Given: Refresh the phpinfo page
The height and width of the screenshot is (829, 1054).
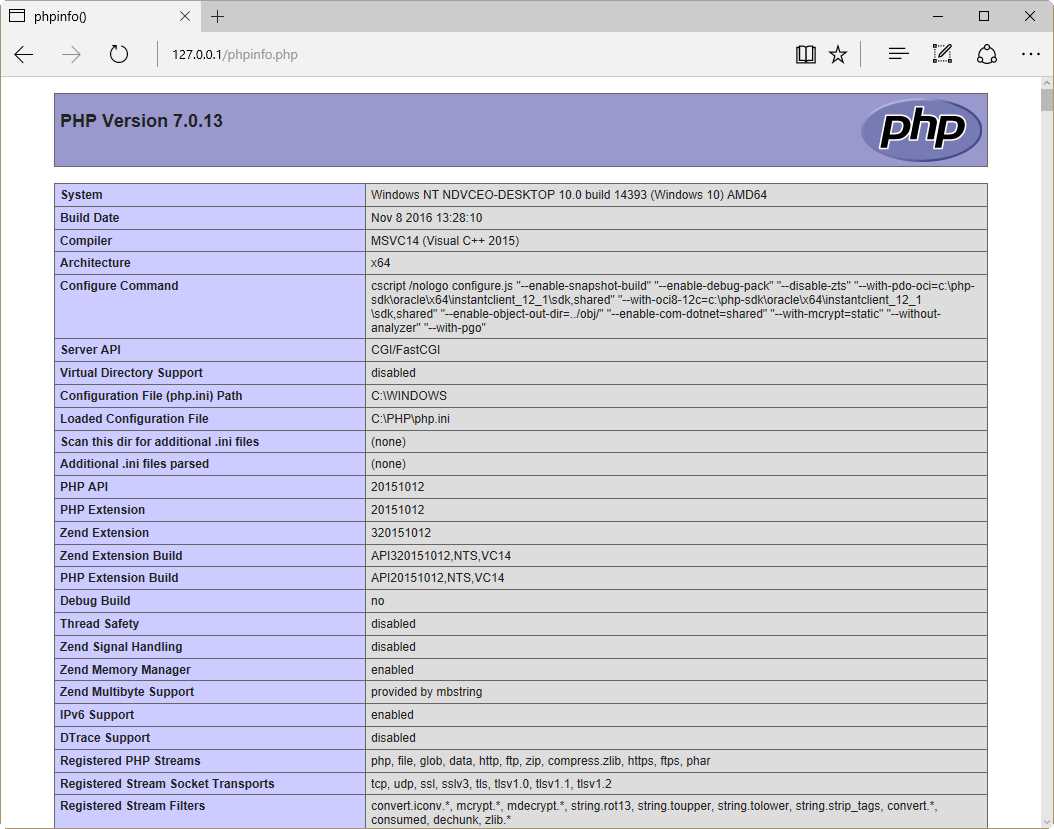Looking at the screenshot, I should pyautogui.click(x=118, y=55).
